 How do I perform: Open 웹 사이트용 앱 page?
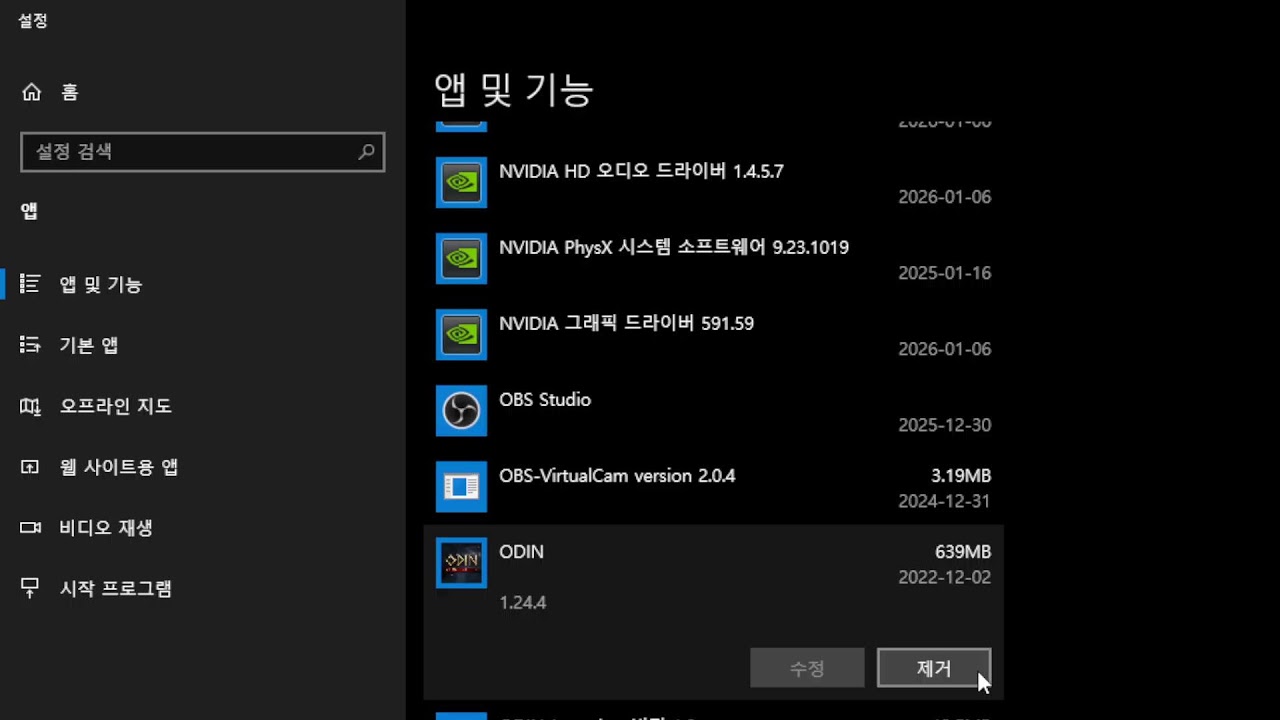[x=202, y=467]
